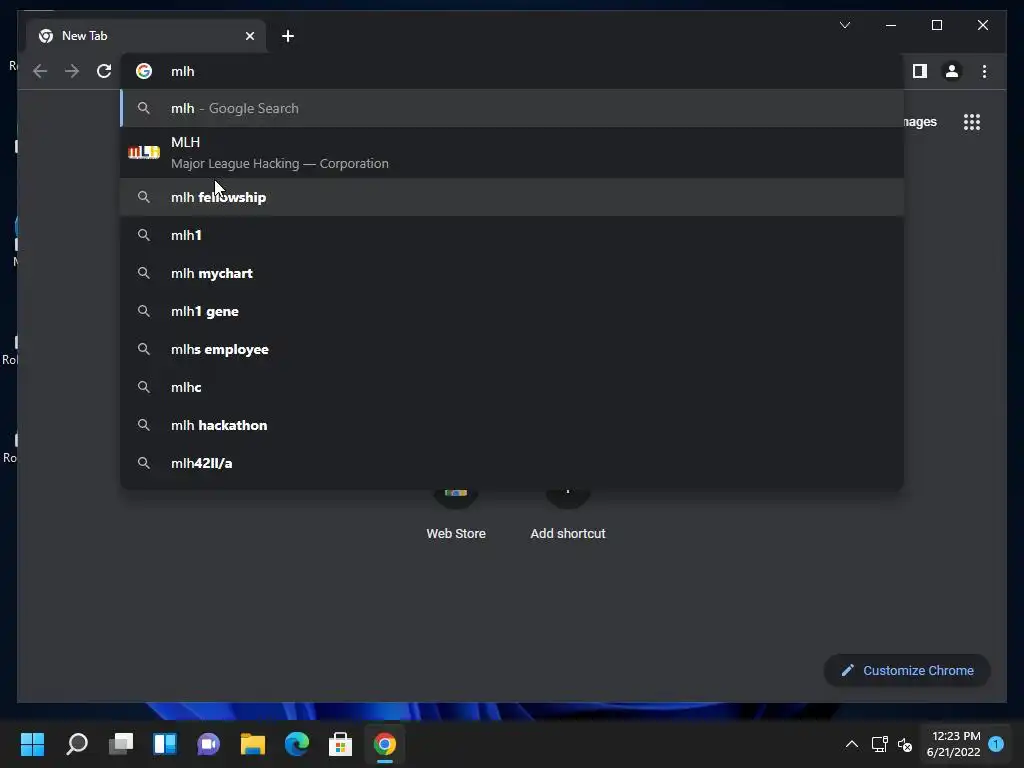Click the address bar containing 'mlh'
This screenshot has width=1024, height=768.
(x=513, y=71)
